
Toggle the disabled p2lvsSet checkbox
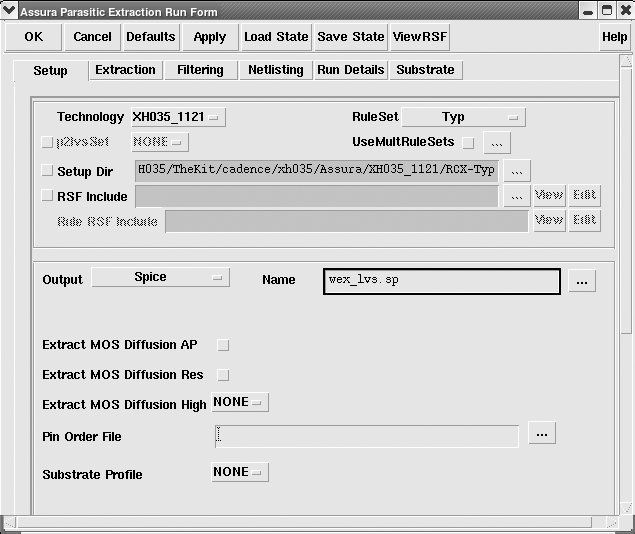[x=47, y=142]
